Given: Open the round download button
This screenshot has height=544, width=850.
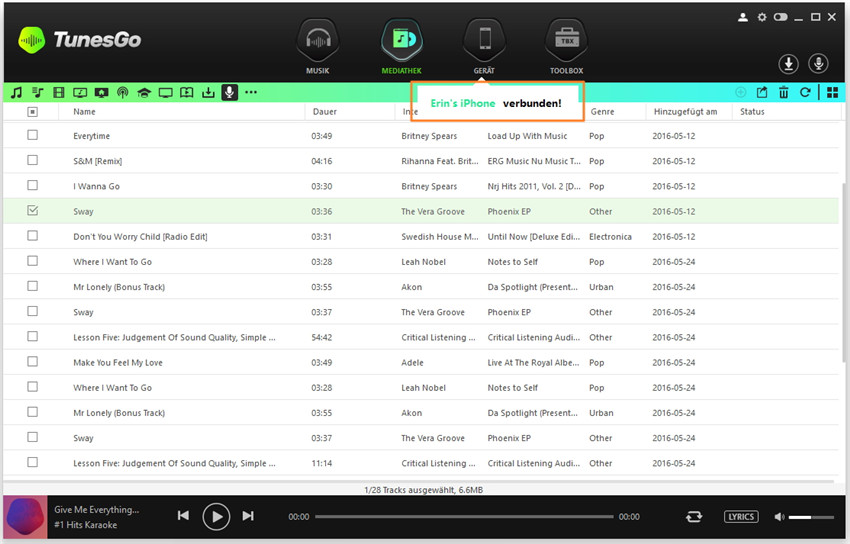Looking at the screenshot, I should tap(789, 64).
